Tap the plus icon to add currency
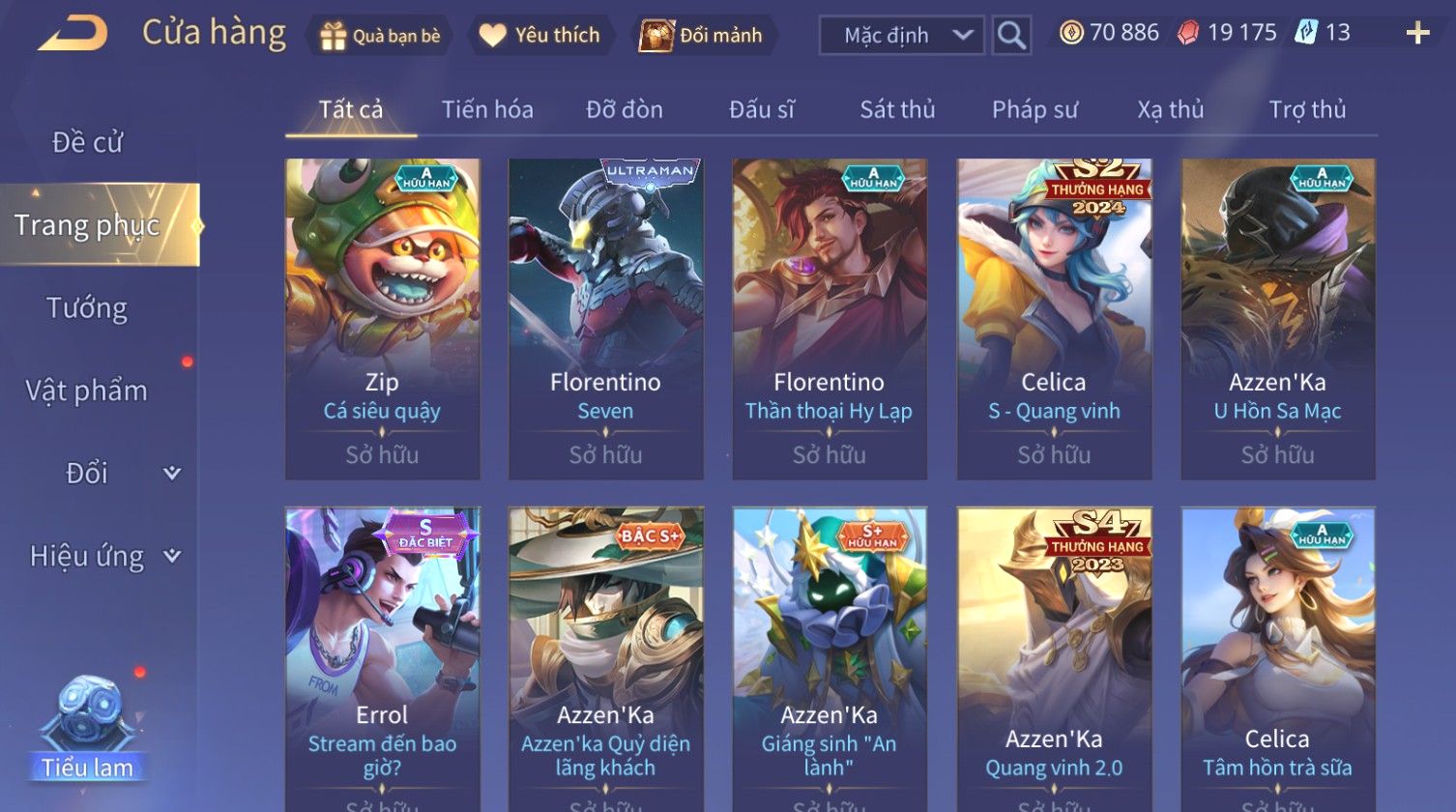This screenshot has height=812, width=1456. [1417, 34]
